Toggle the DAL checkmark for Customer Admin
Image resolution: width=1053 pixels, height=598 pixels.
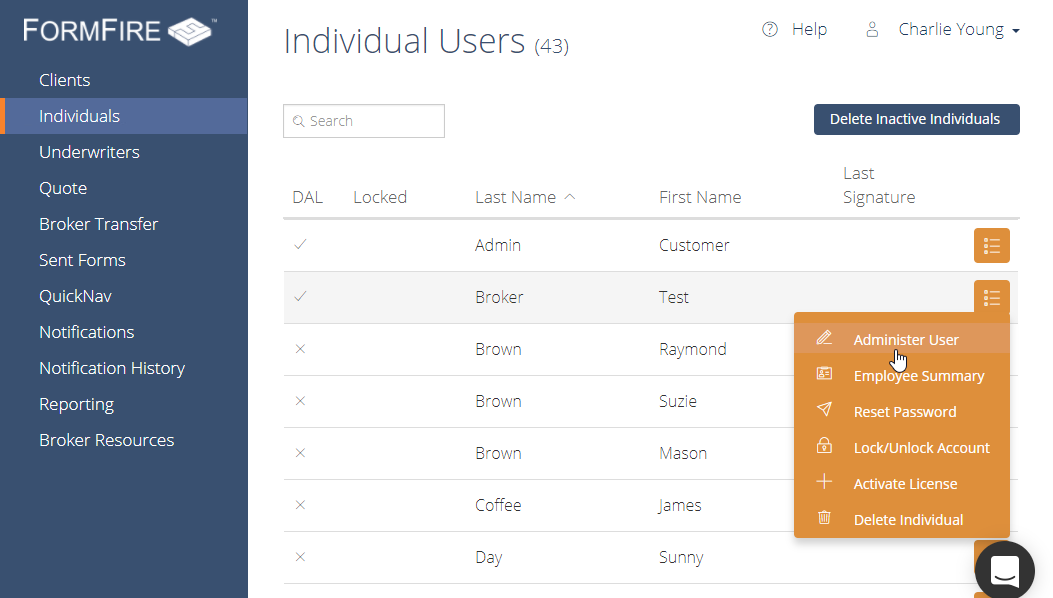(300, 245)
